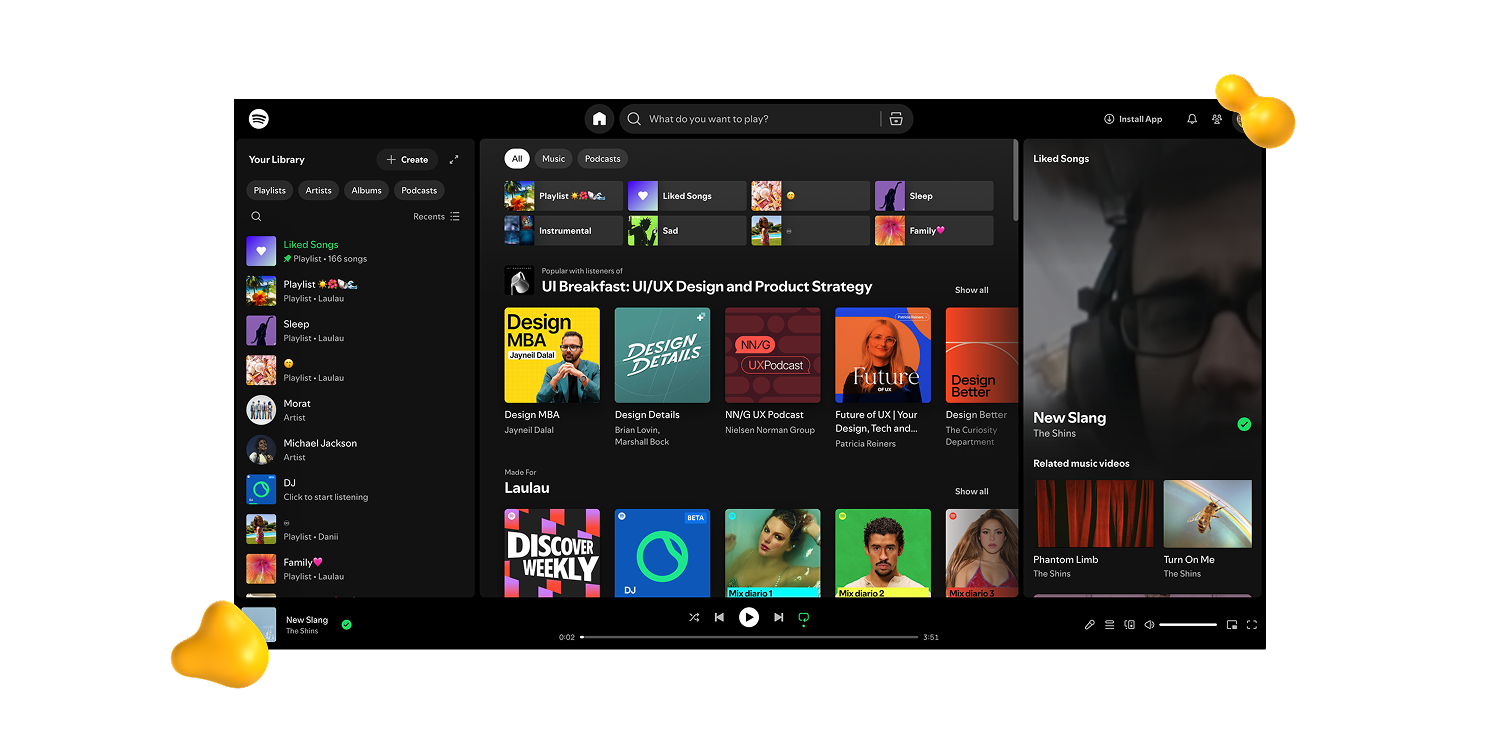
Task: Open the Design MBA podcast card
Action: [552, 372]
